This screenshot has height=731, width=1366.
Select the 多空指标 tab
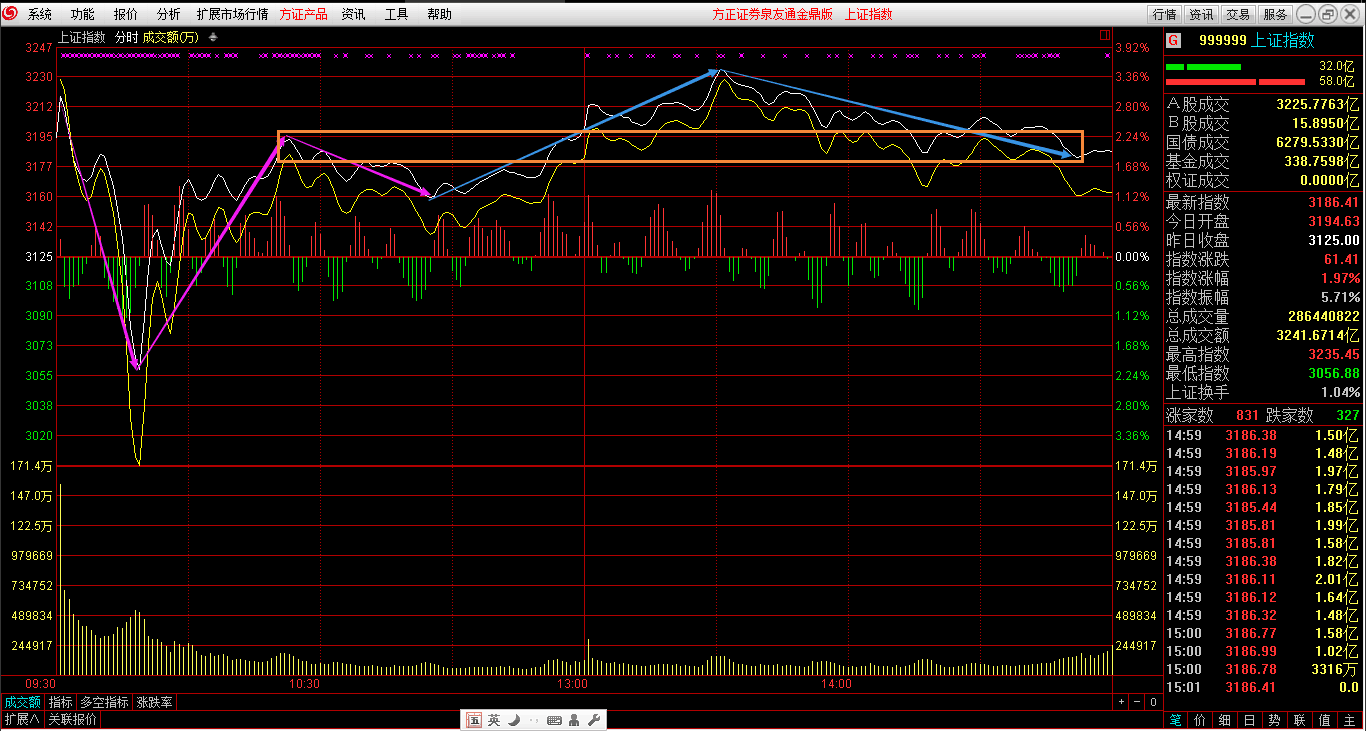(105, 702)
